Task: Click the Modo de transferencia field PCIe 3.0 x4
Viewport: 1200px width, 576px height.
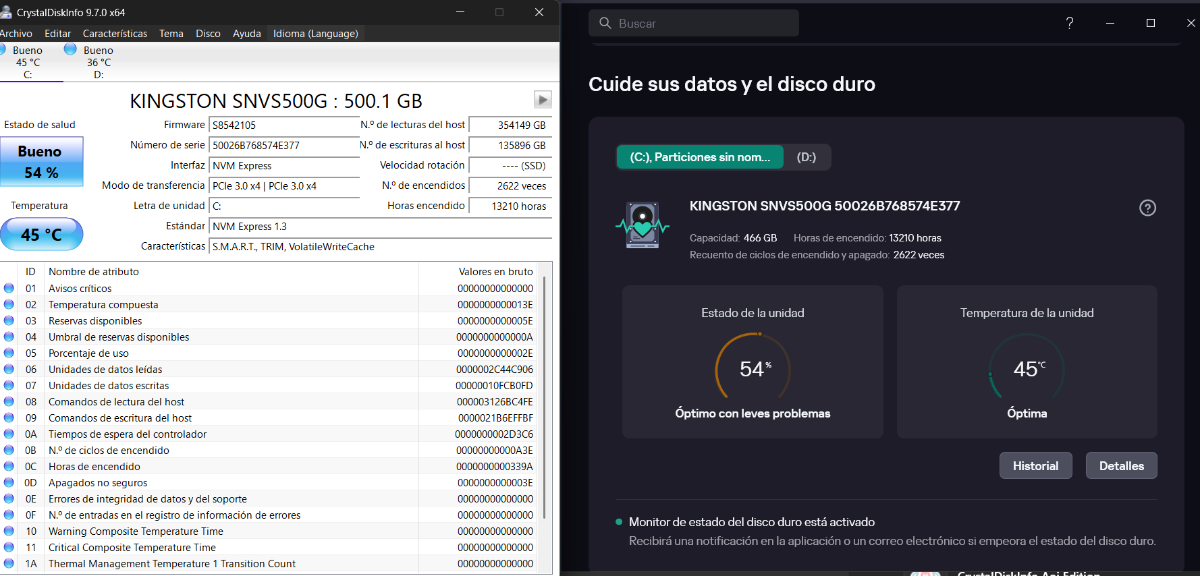Action: pyautogui.click(x=282, y=186)
